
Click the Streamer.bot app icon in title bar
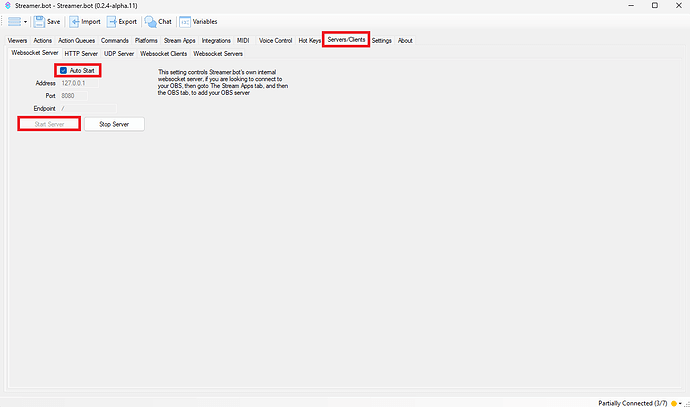click(x=8, y=6)
